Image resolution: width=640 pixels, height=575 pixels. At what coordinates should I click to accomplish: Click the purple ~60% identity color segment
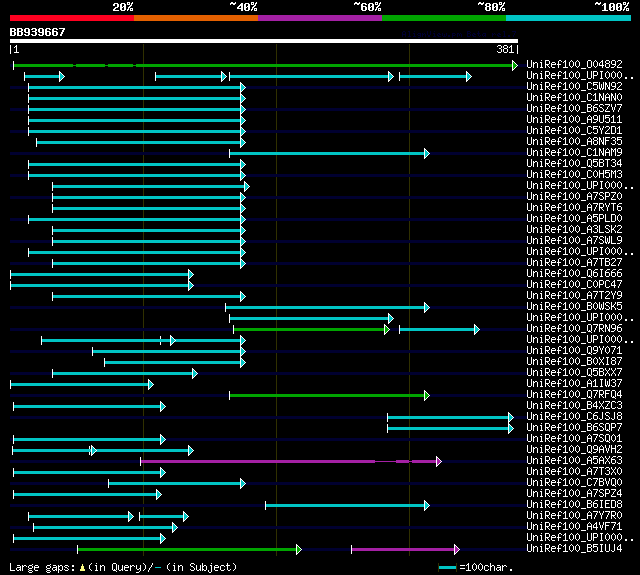click(x=320, y=18)
